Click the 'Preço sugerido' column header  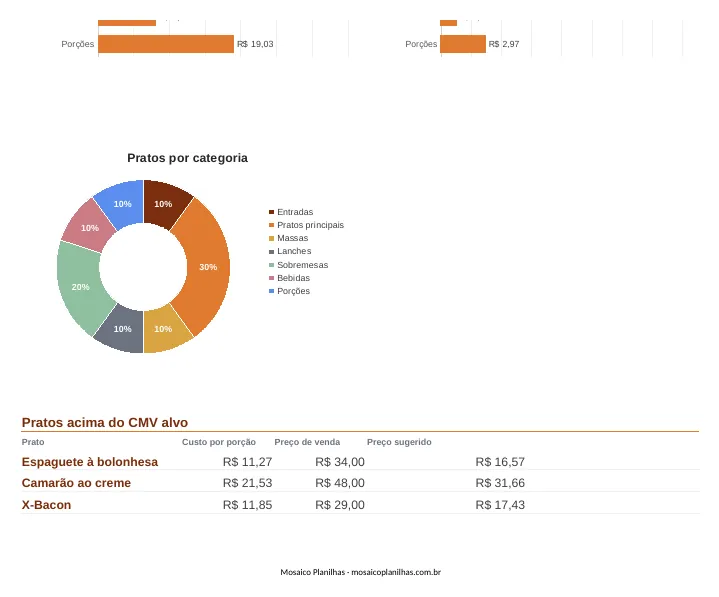tap(399, 442)
